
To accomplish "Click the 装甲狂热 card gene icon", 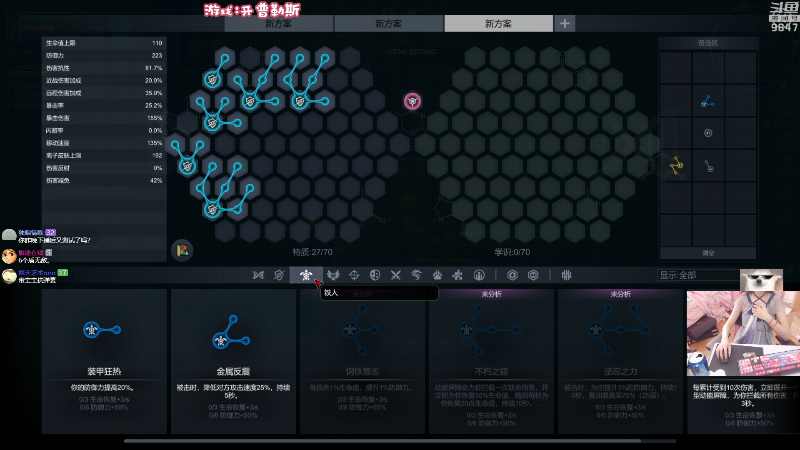I will (x=102, y=330).
